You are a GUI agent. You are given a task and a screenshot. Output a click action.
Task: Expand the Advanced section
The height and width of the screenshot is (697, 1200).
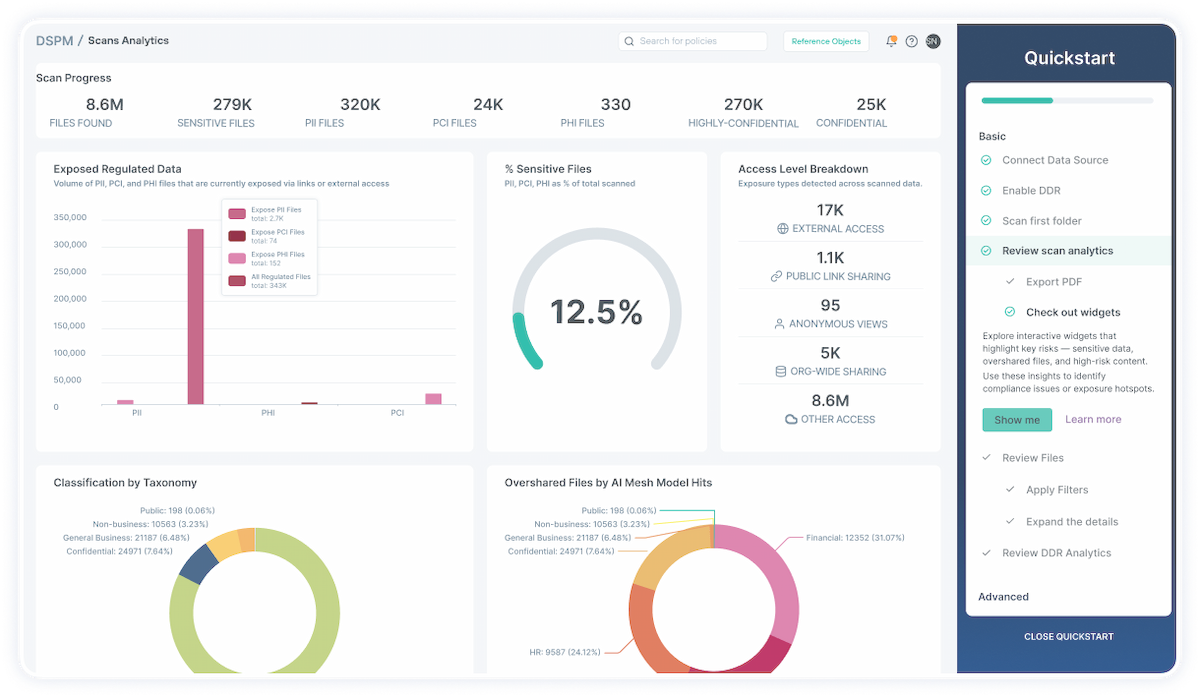click(x=1003, y=596)
